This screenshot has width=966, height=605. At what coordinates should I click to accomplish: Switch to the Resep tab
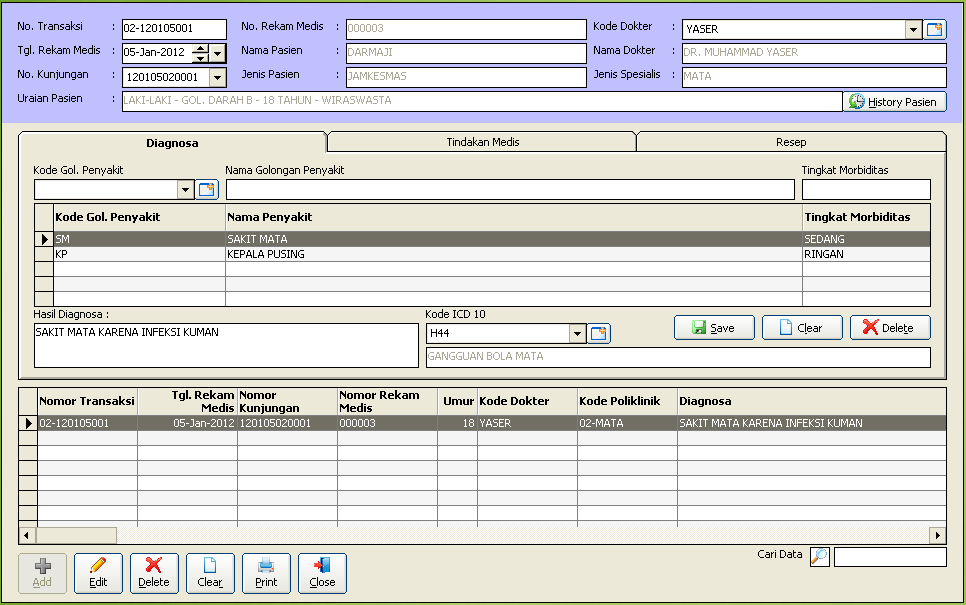790,142
